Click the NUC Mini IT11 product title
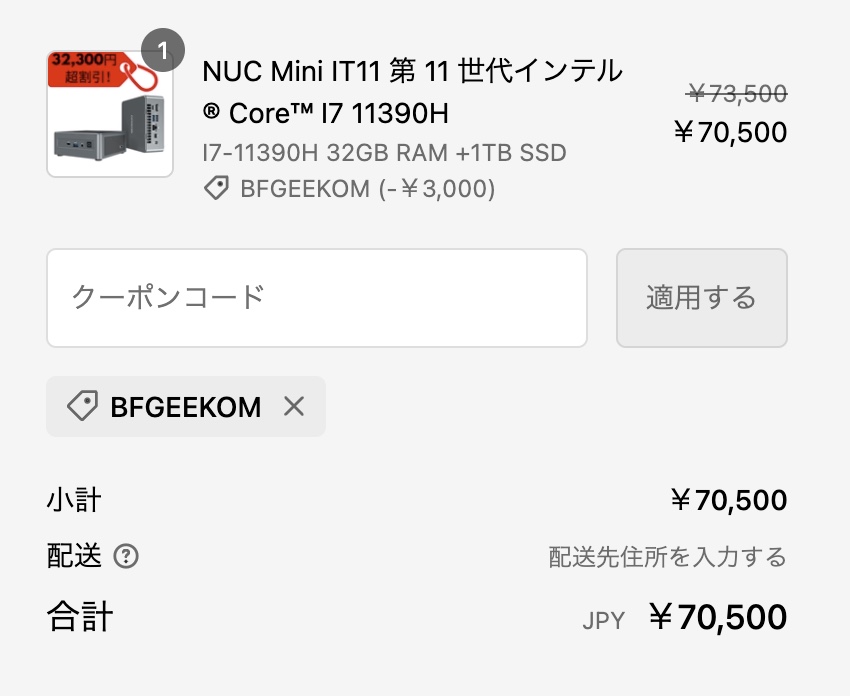Image resolution: width=850 pixels, height=696 pixels. (412, 92)
